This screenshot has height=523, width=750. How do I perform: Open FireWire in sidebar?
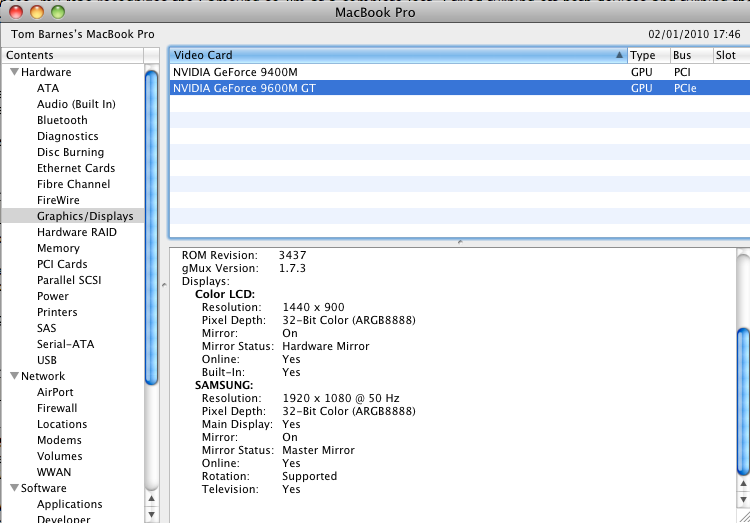click(x=58, y=200)
